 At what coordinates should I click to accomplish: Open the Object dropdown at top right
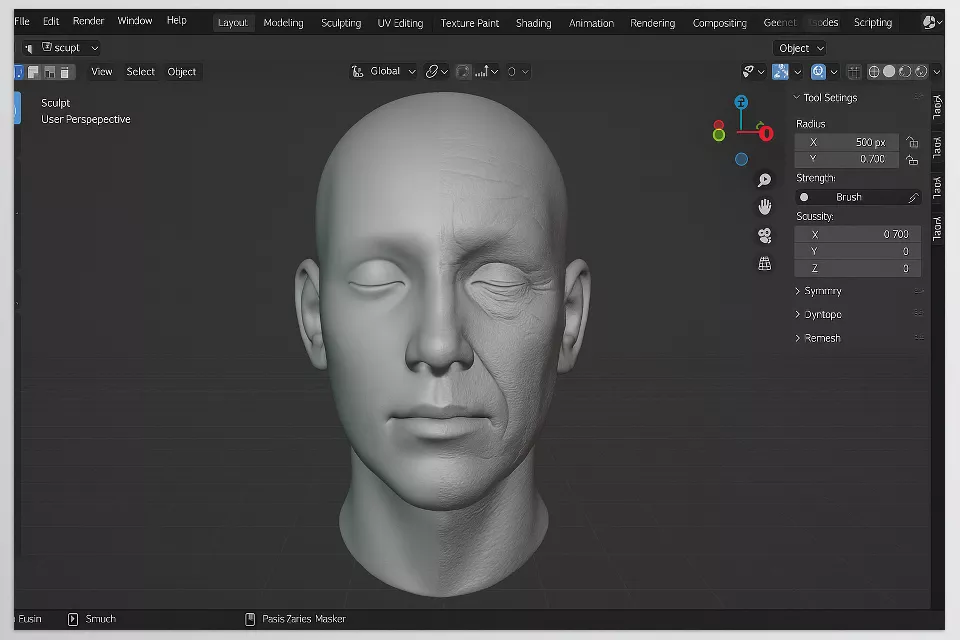801,48
